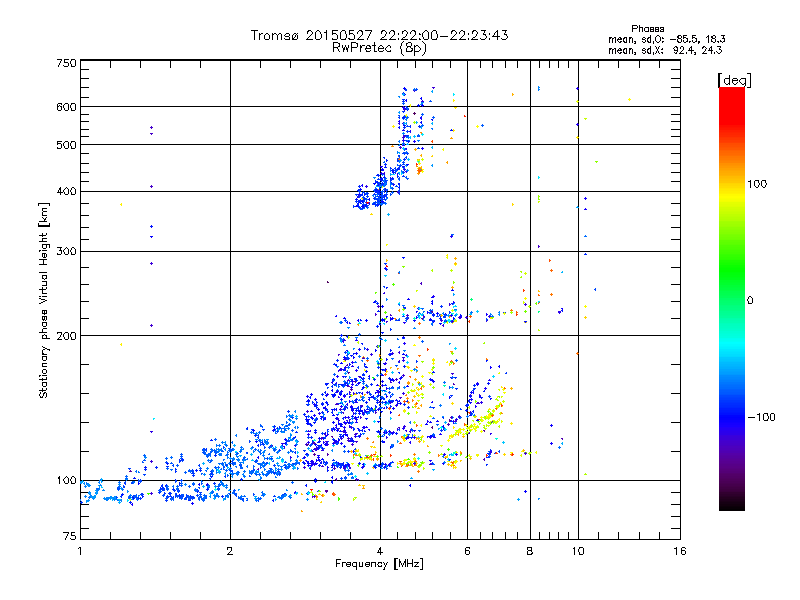Click the blue echo cluster near 400 km
This screenshot has height=600, width=800.
coord(371,194)
